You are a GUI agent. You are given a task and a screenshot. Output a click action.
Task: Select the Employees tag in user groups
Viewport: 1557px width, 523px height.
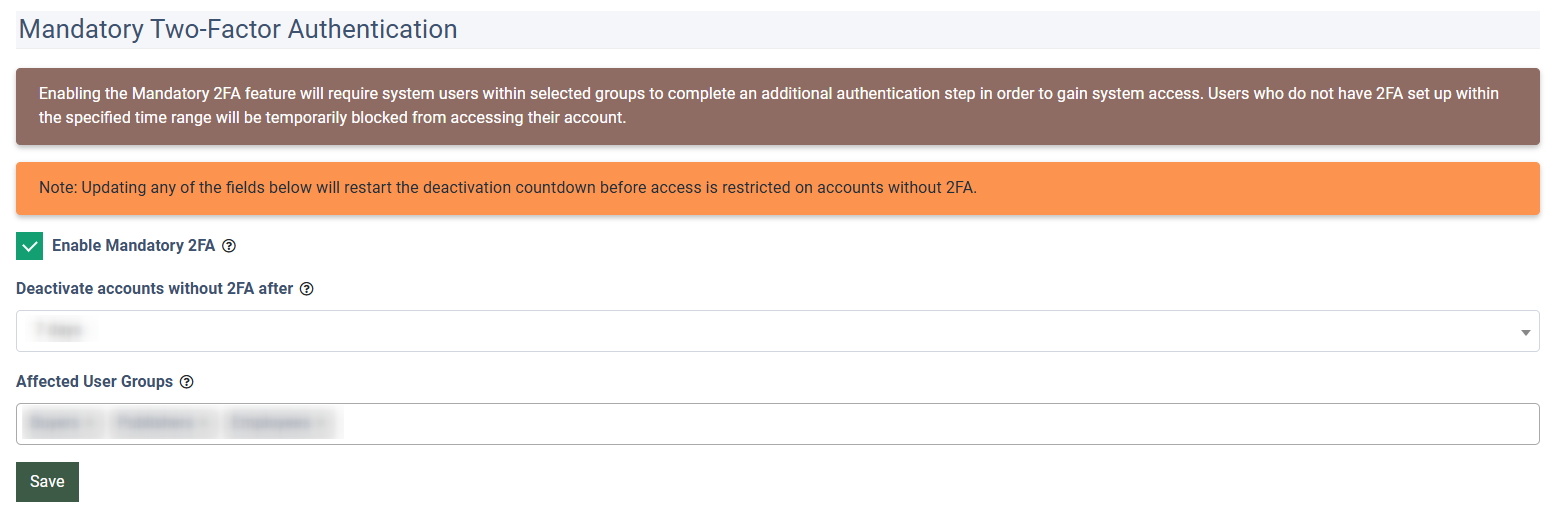pos(269,424)
